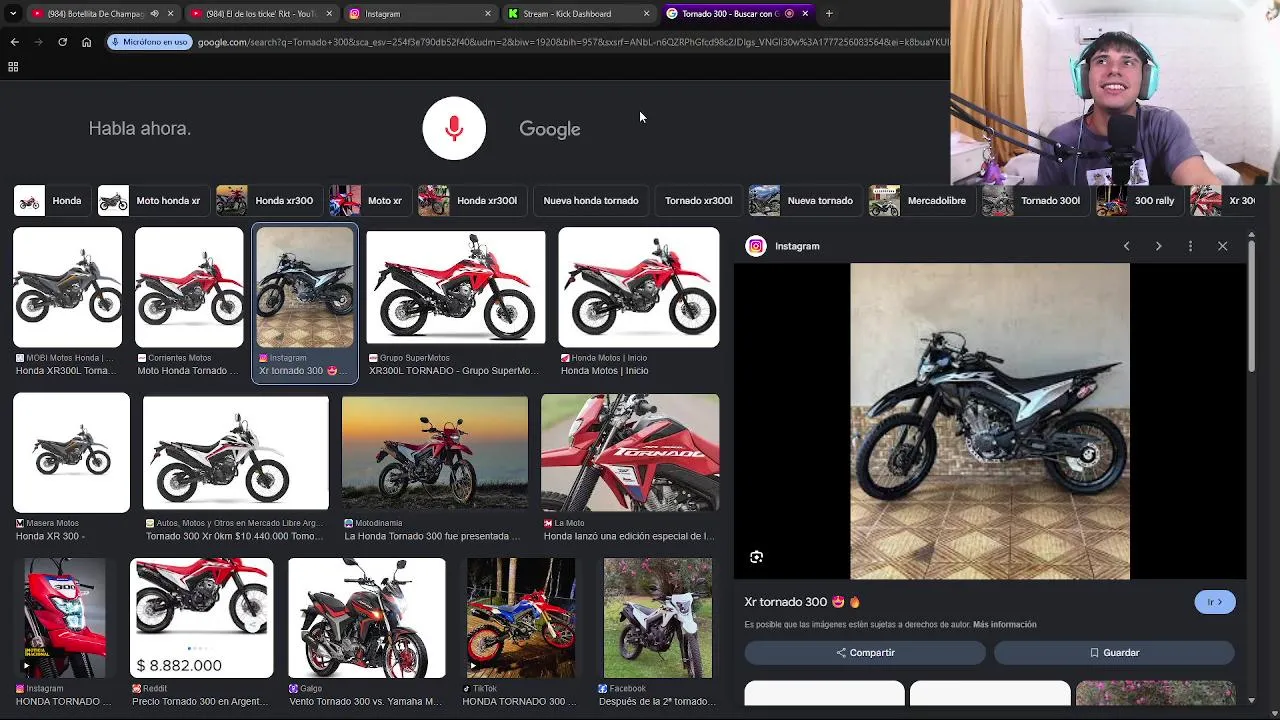Click the 'Xr tornado 300' preview title link

[x=802, y=602]
